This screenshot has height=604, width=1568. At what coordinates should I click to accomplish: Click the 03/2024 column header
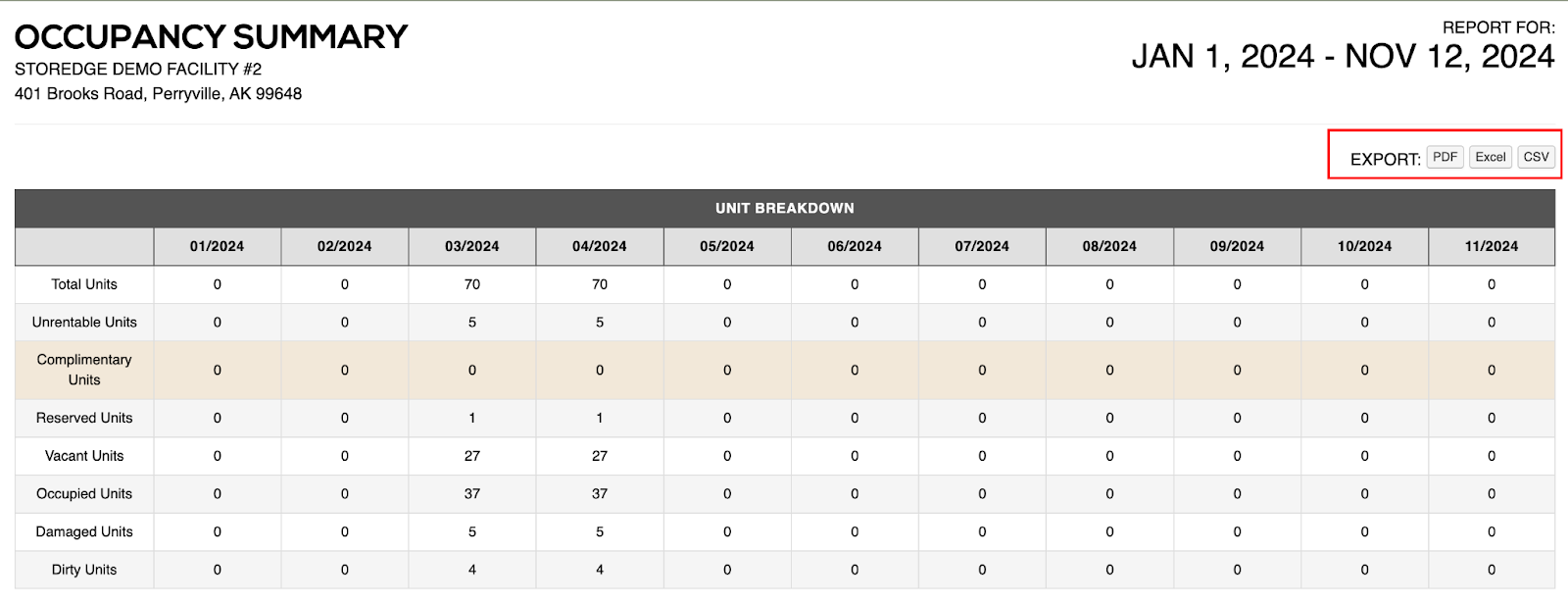pos(471,246)
